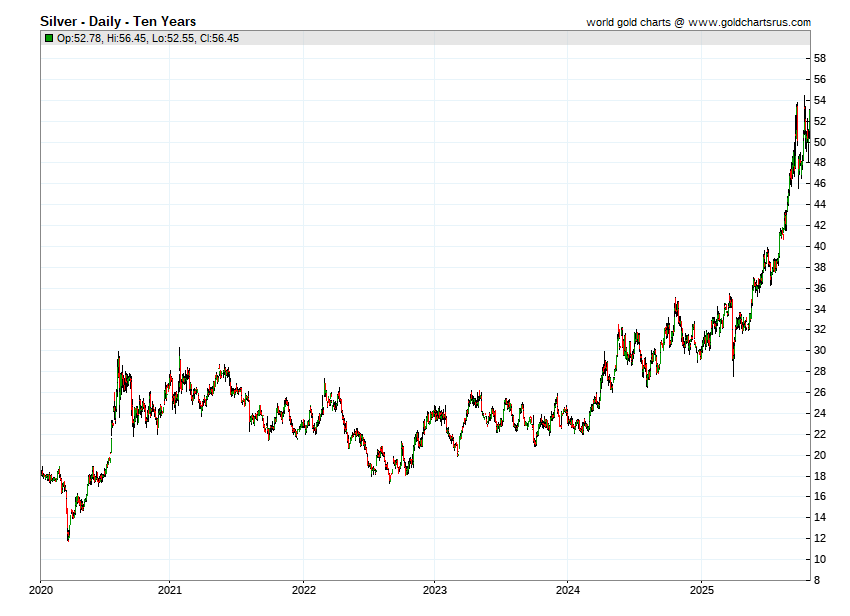This screenshot has height=616, width=850.
Task: Click the 24 price axis label
Action: pos(820,413)
